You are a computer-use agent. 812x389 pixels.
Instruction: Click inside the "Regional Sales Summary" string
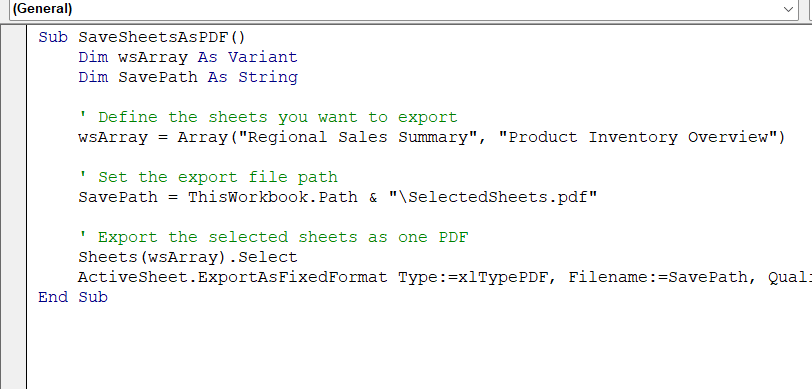pos(357,137)
